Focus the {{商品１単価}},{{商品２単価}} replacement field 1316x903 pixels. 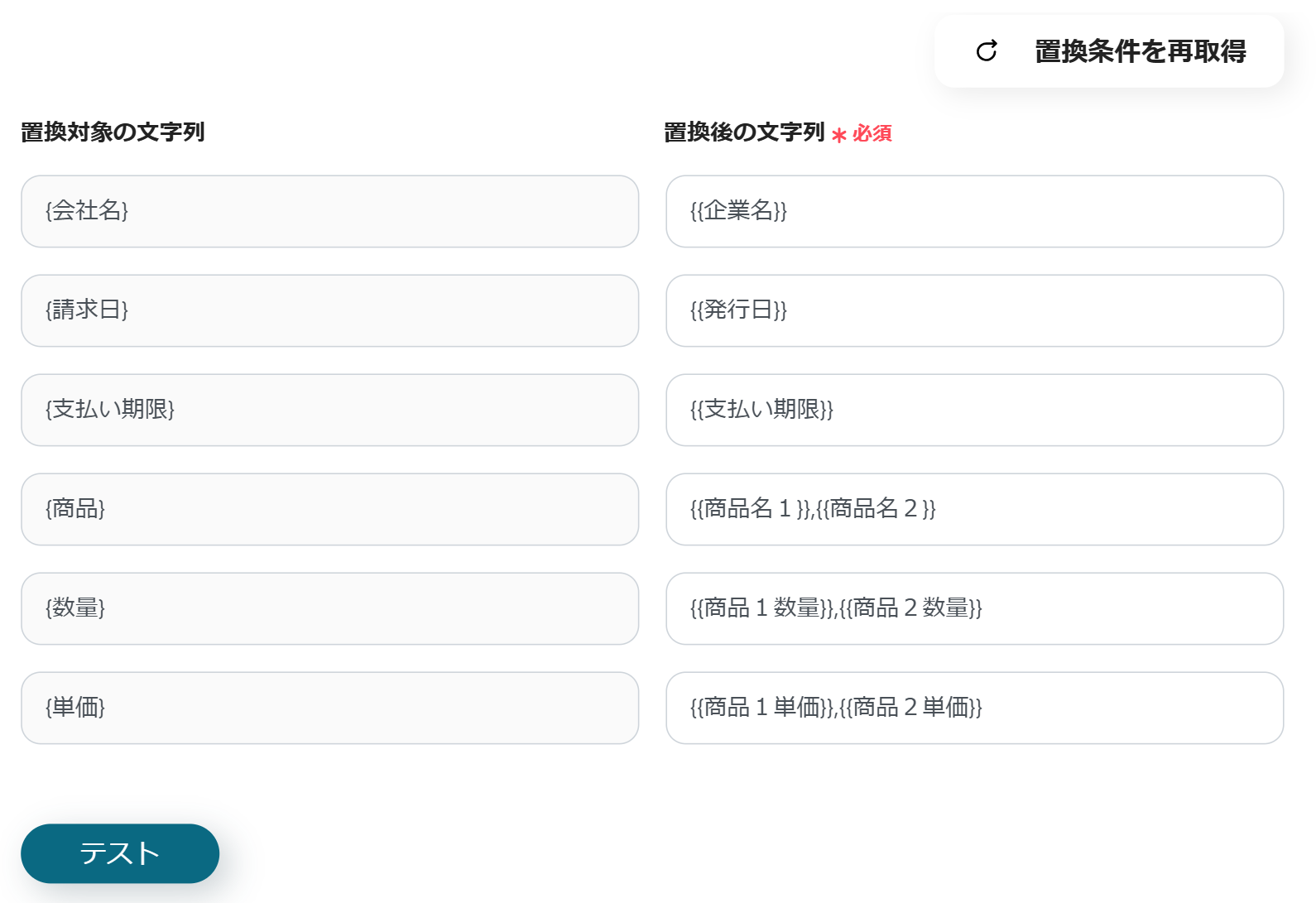[974, 708]
